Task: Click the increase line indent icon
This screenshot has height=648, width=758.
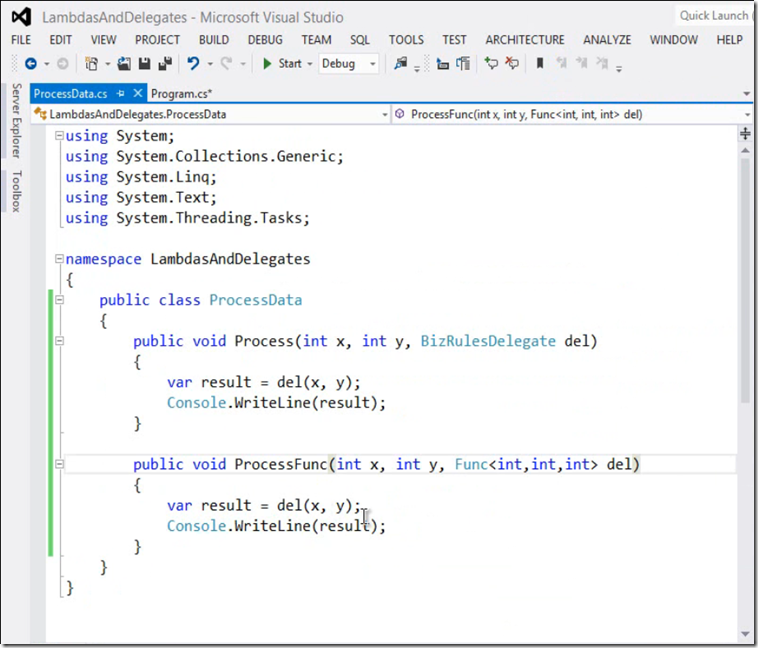Action: pyautogui.click(x=463, y=63)
